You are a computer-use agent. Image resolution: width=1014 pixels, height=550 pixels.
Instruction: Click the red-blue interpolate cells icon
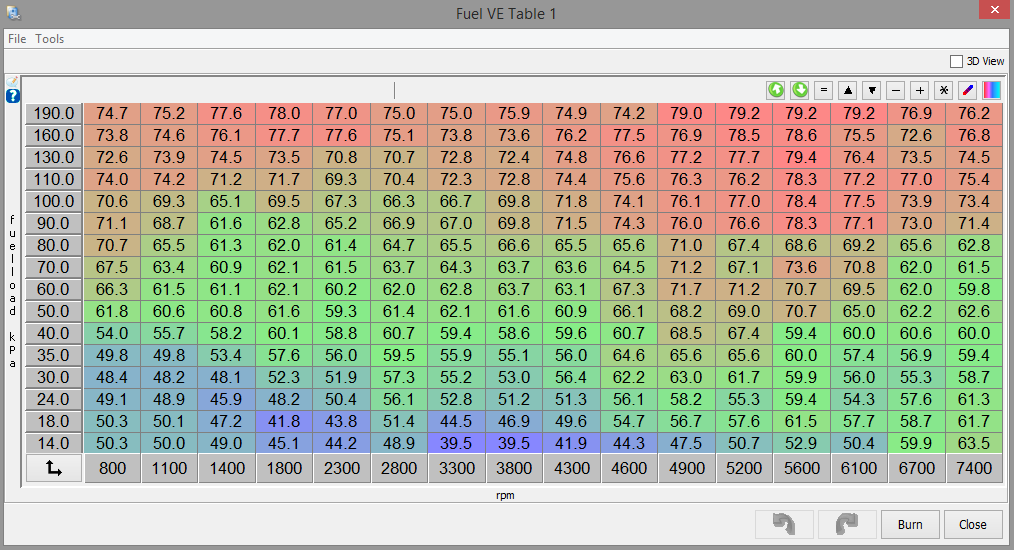[x=967, y=90]
